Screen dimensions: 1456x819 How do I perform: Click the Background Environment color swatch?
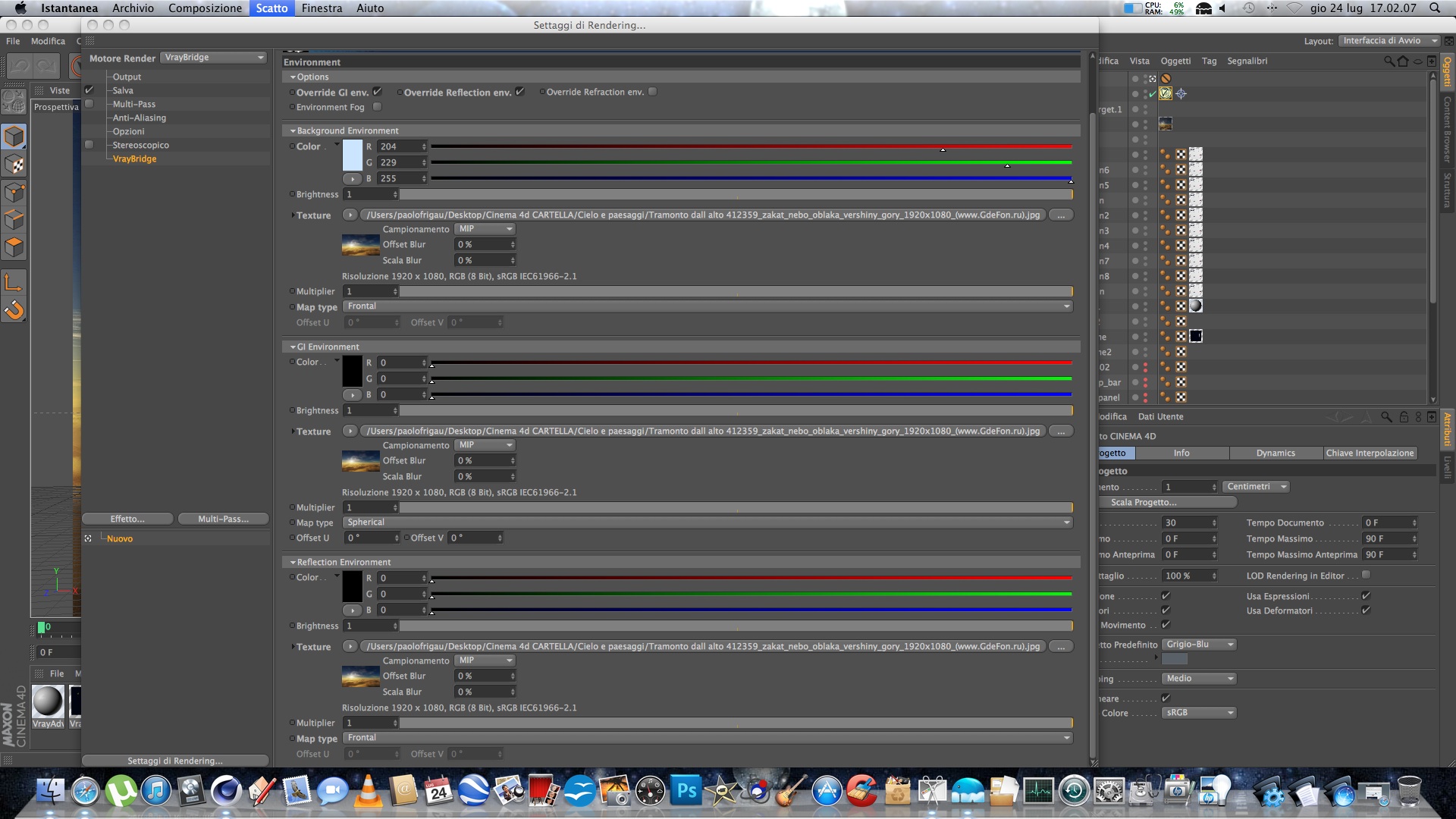(x=353, y=155)
